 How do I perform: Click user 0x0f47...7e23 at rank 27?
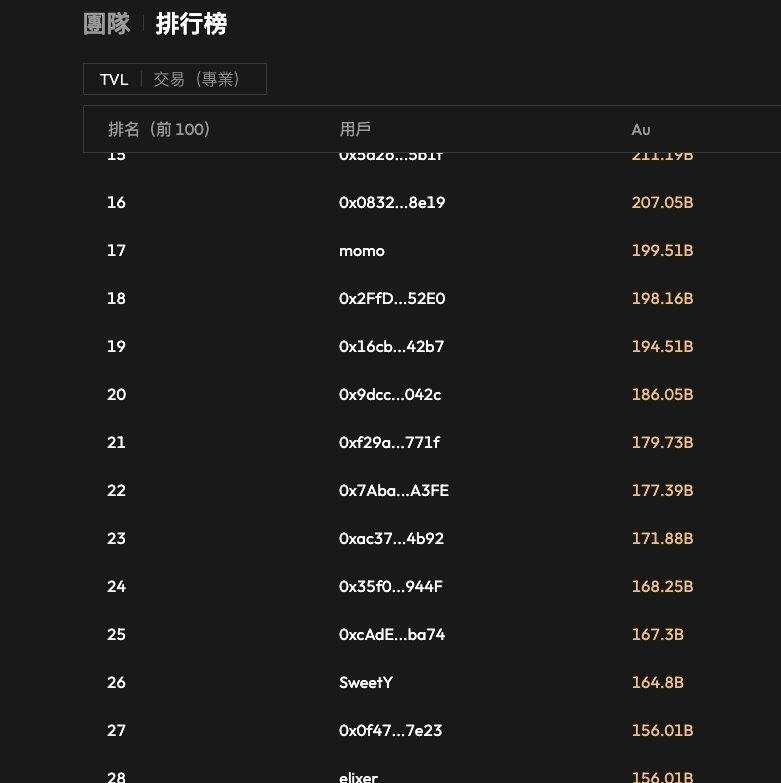(390, 731)
